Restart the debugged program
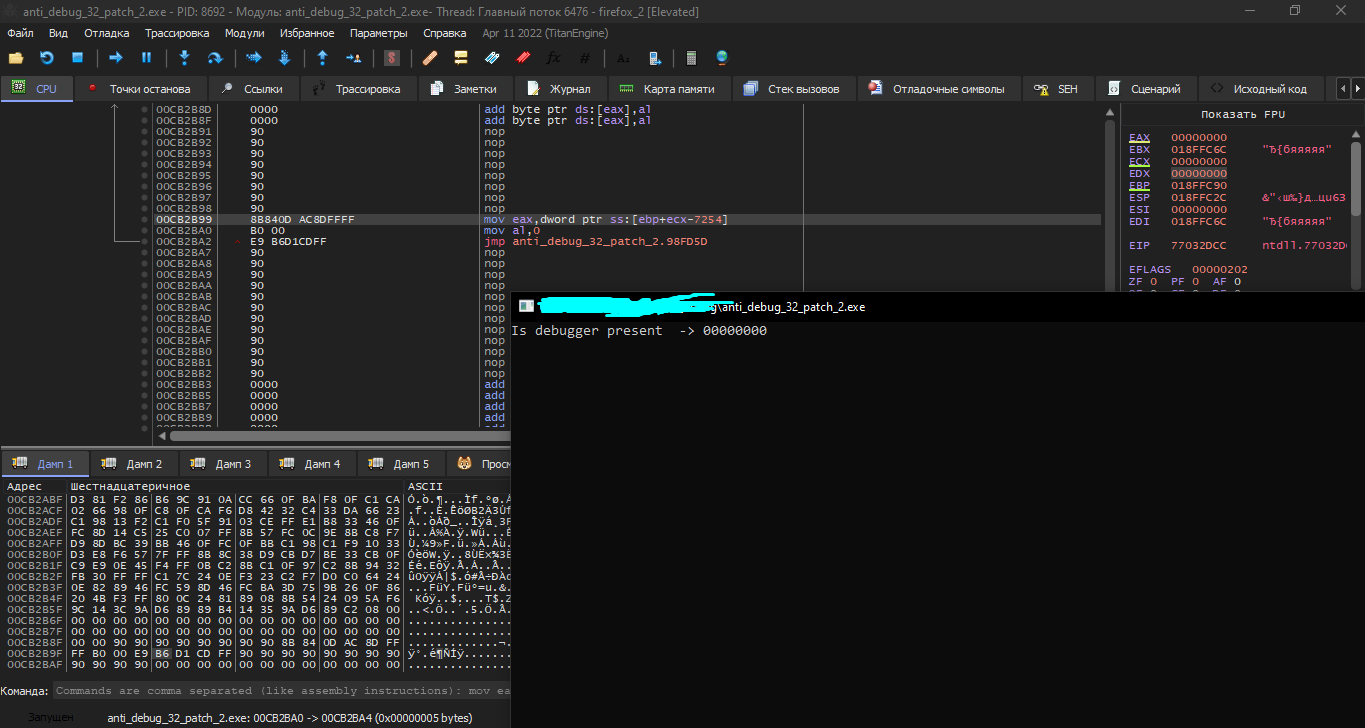Viewport: 1365px width, 728px height. point(46,58)
